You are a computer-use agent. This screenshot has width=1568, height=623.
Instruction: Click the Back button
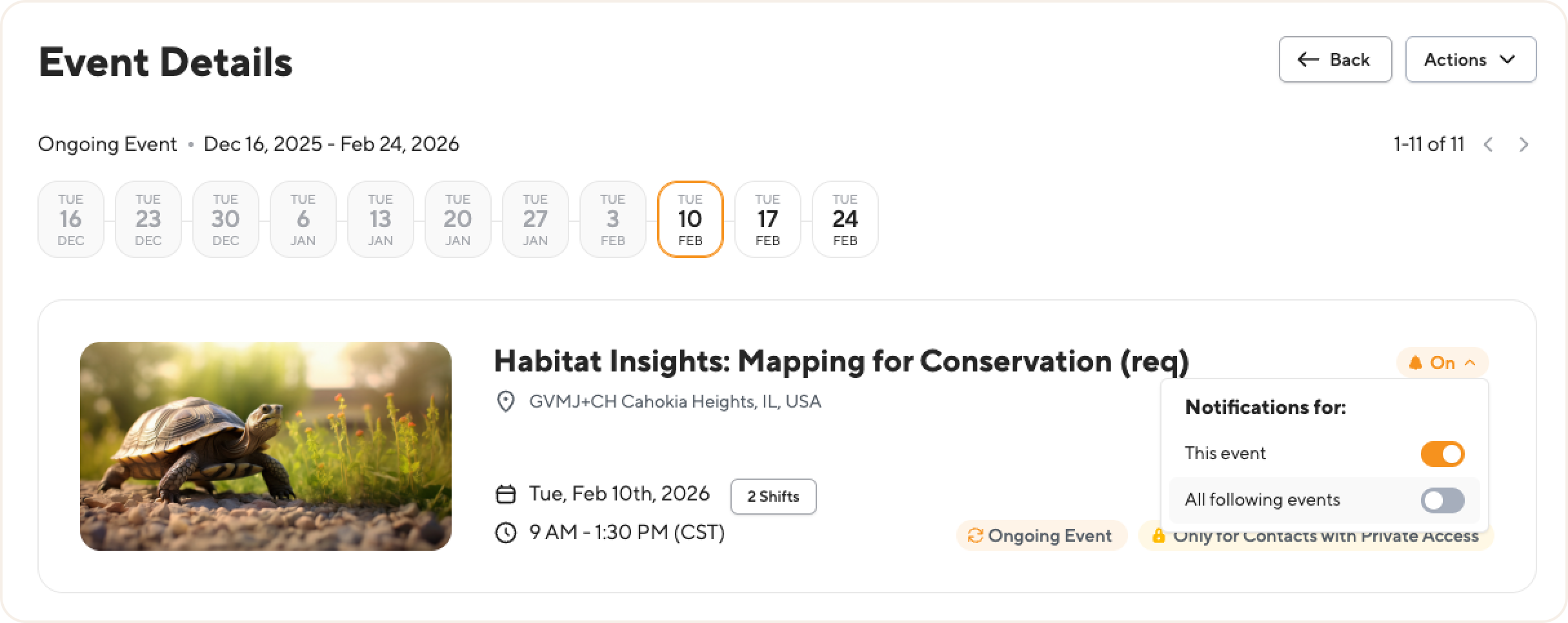[1335, 60]
